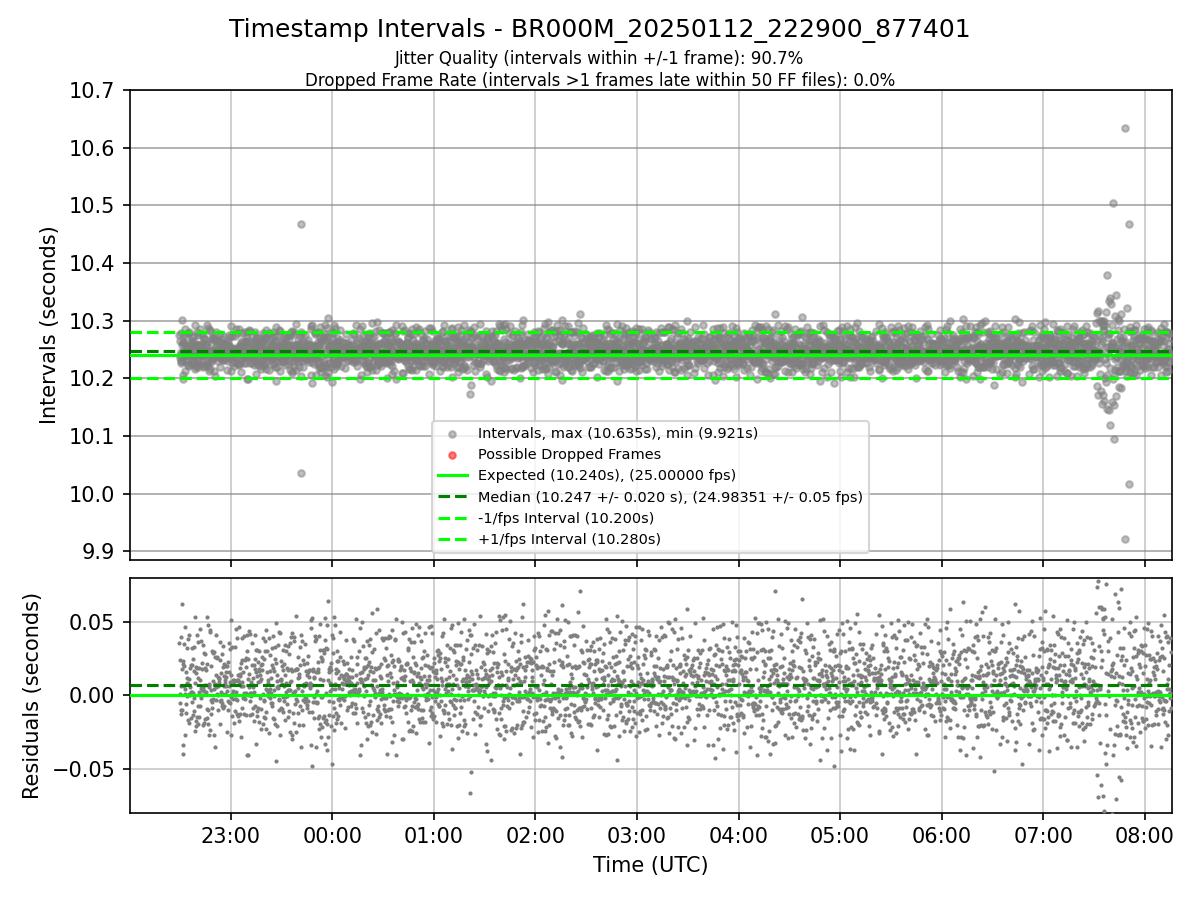
Task: Select the 'Jitter Quality' 90.7% subtitle line
Action: [599, 58]
